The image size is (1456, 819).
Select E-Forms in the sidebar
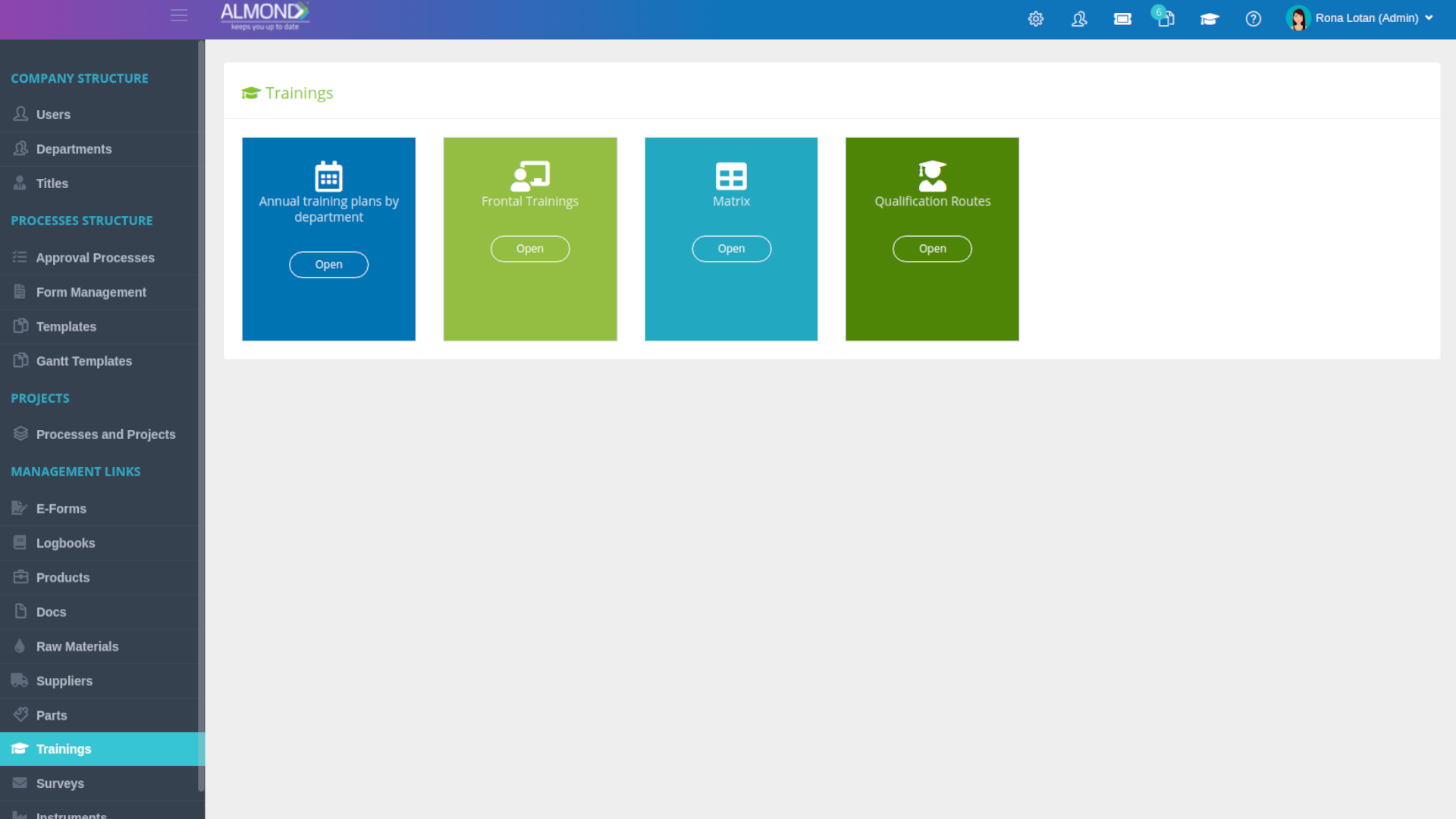[99, 509]
